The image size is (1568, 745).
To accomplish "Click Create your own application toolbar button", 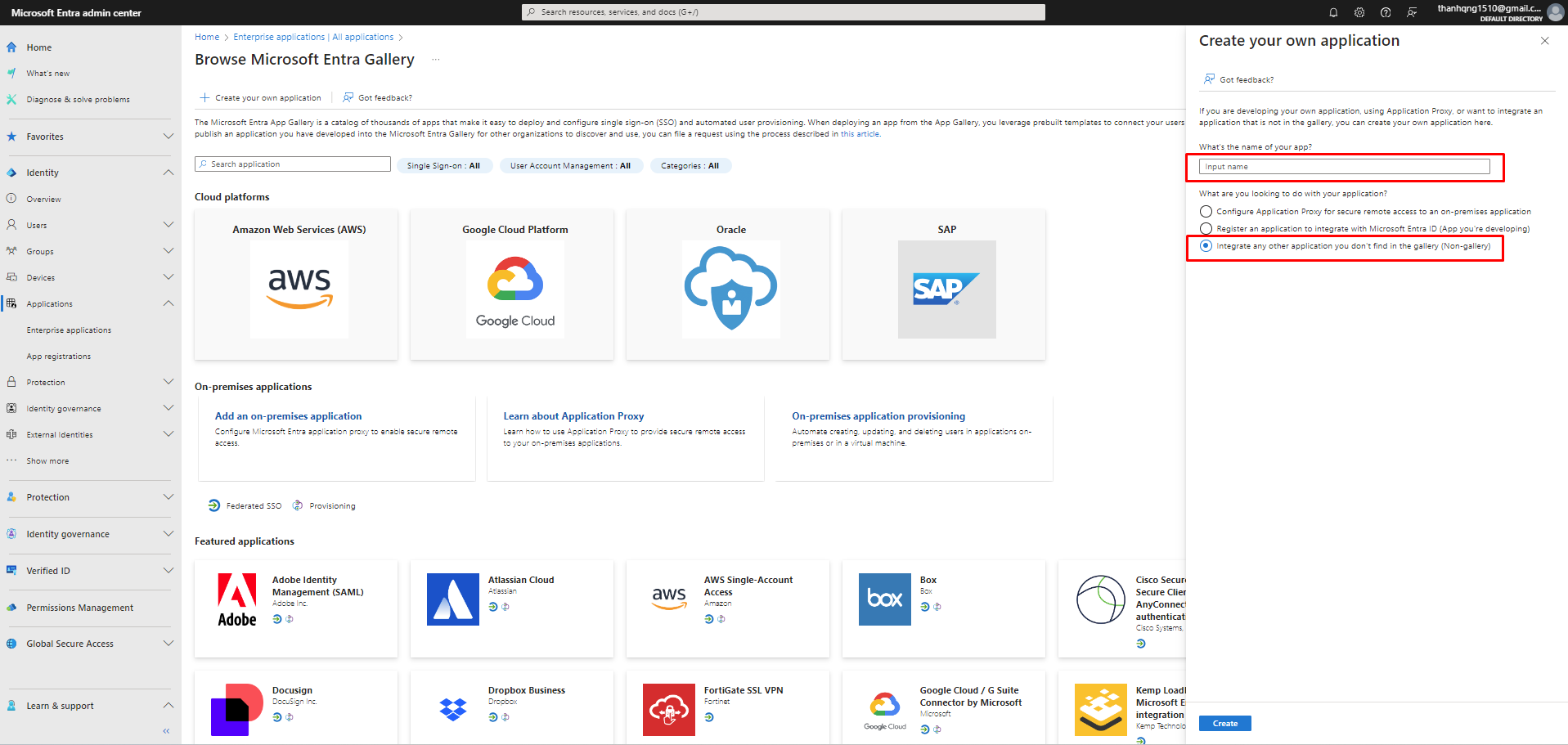I will pos(261,98).
